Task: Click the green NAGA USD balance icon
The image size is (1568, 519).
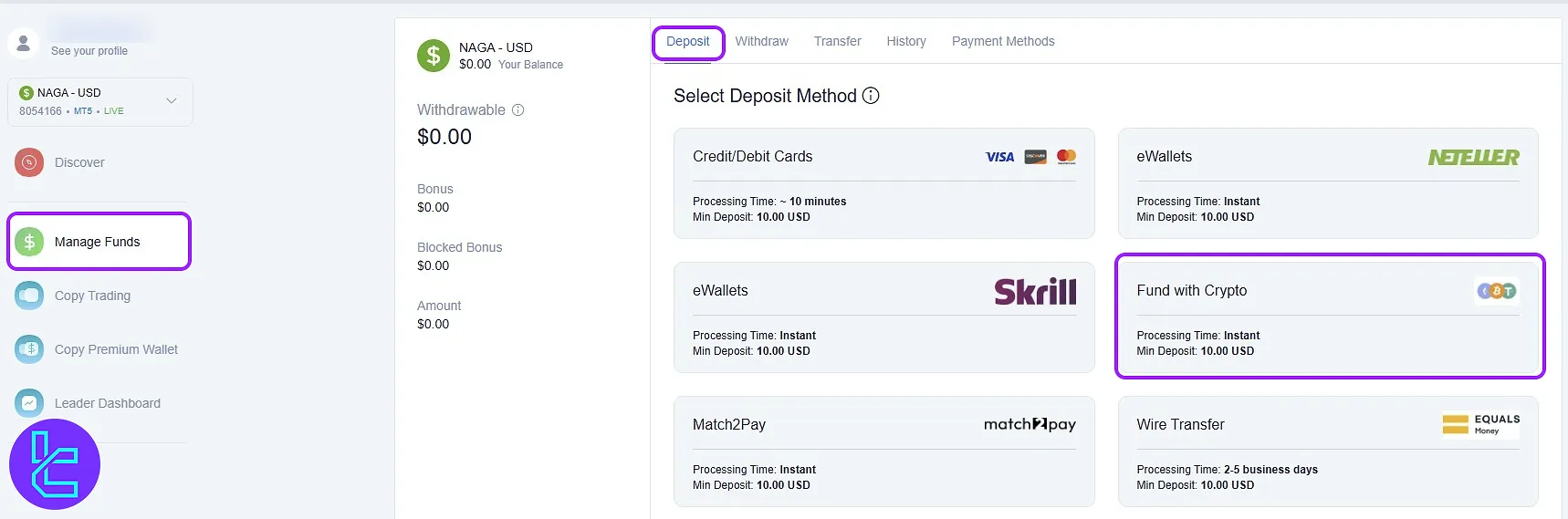Action: tap(434, 56)
